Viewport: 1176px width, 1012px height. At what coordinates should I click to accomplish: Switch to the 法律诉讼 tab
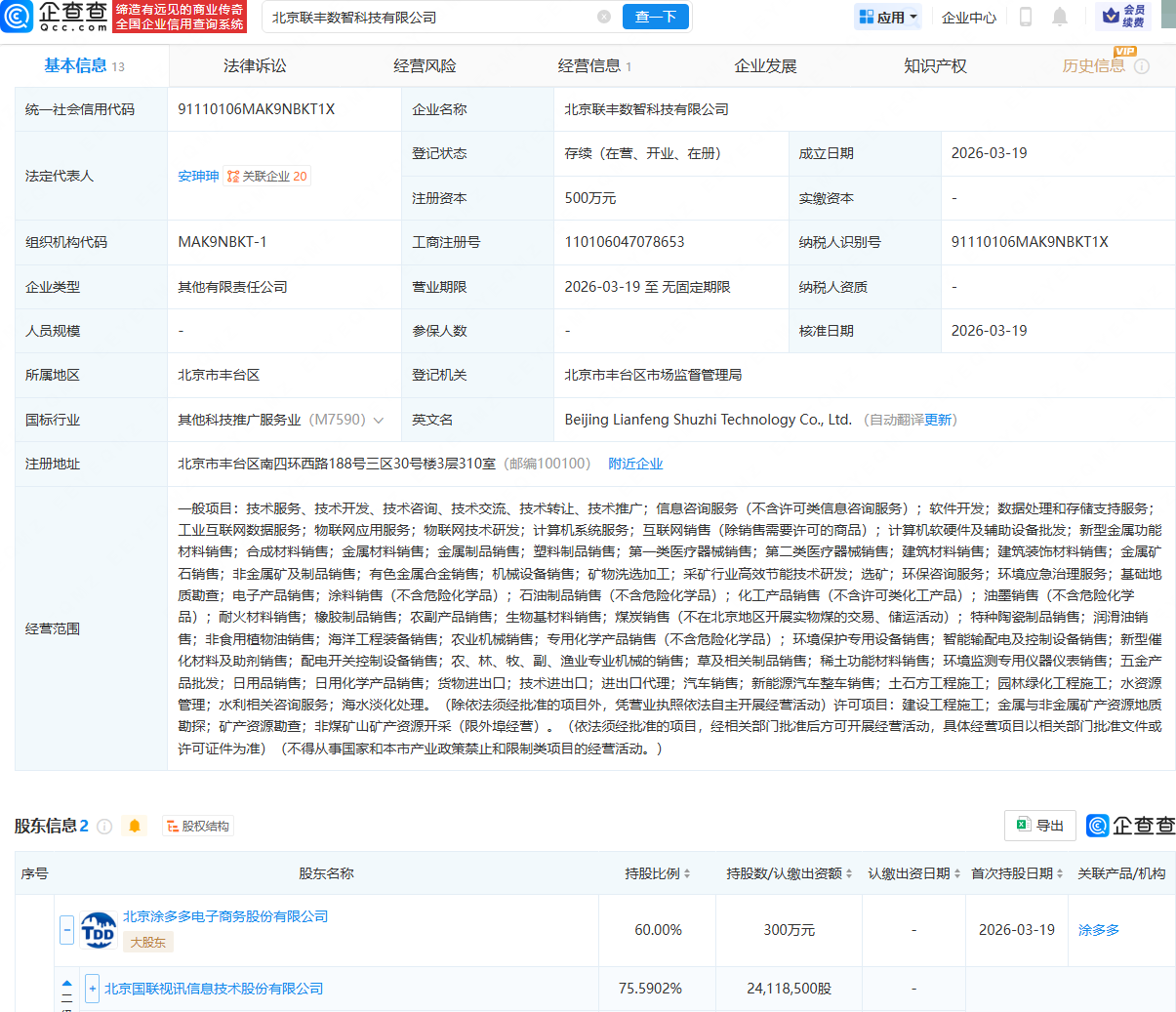(256, 66)
